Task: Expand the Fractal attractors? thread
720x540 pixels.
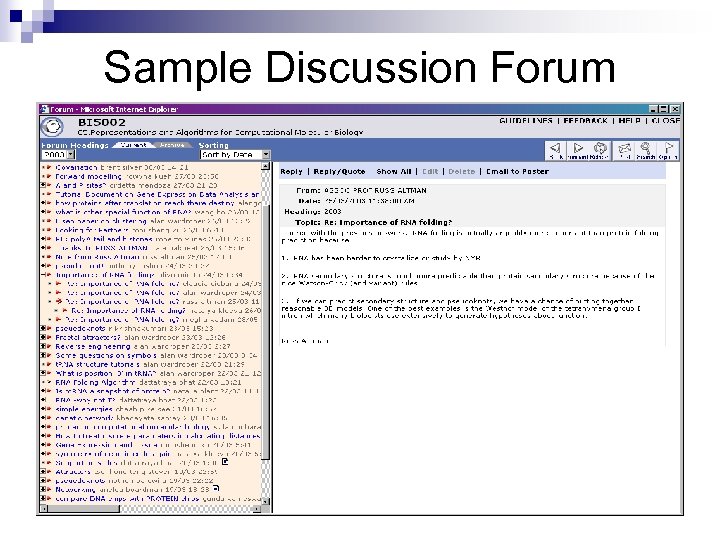Action: click(x=43, y=338)
